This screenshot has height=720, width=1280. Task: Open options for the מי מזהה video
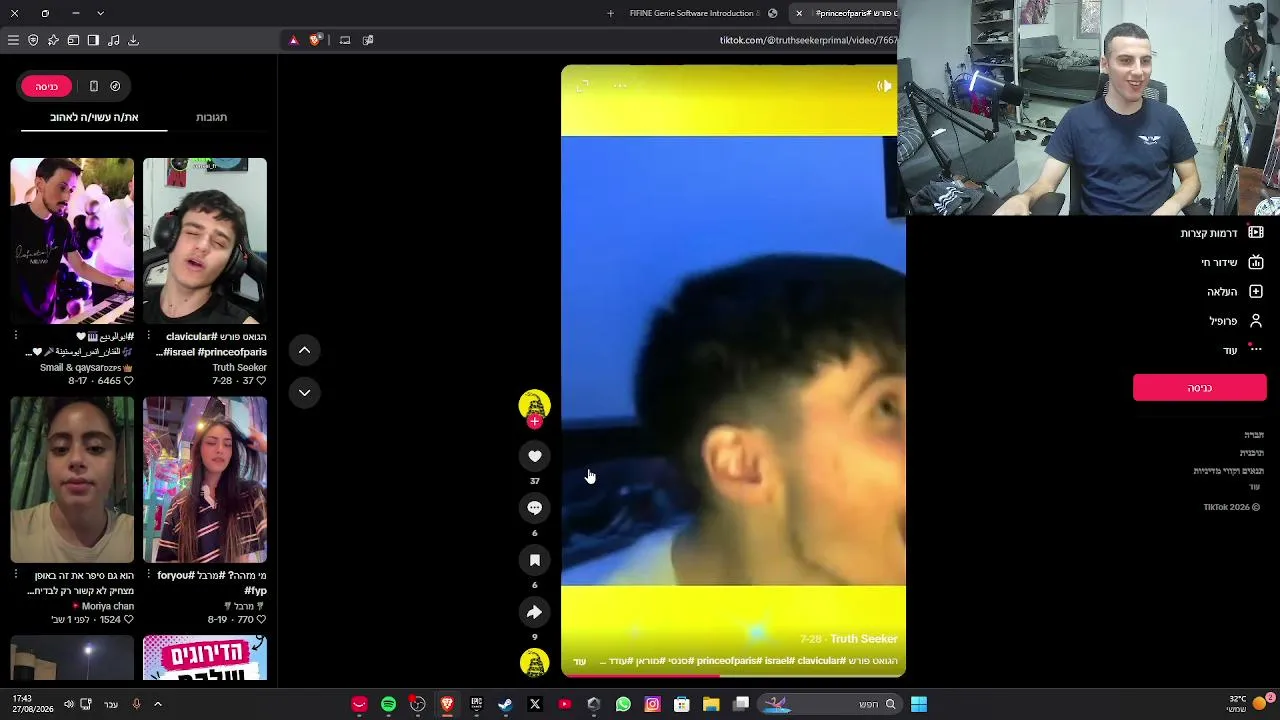[x=149, y=576]
